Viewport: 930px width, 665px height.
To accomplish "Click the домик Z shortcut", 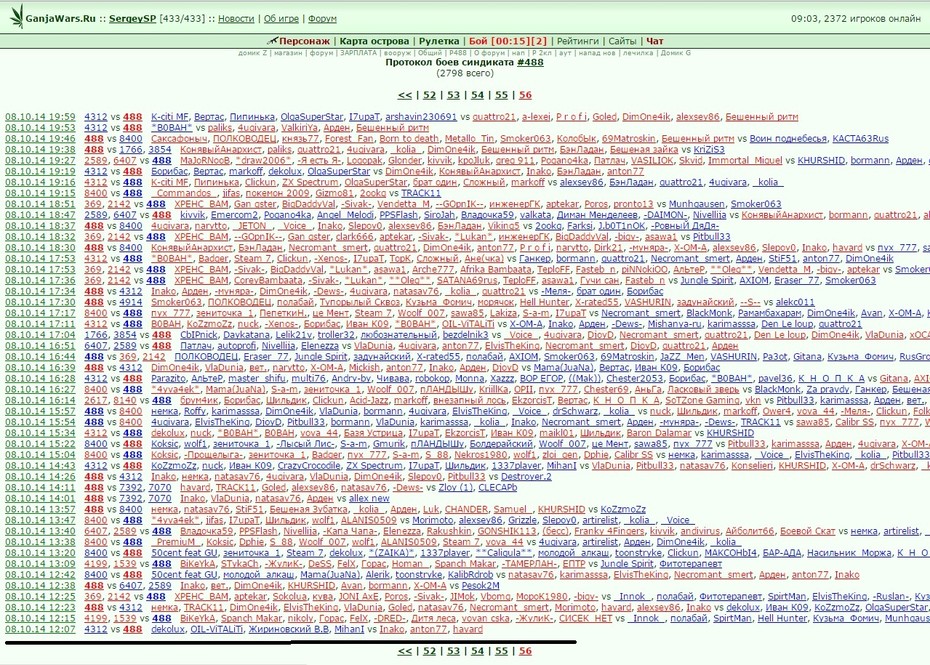I will click(253, 53).
